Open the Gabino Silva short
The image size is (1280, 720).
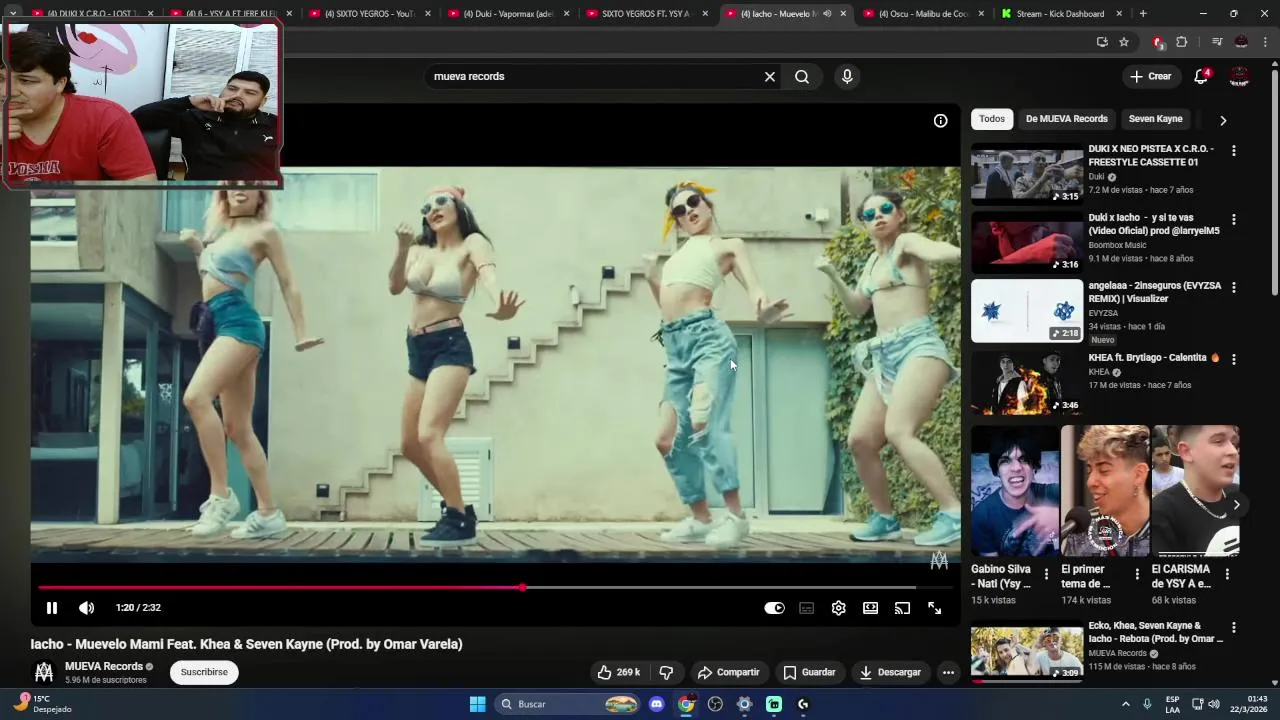pyautogui.click(x=1015, y=491)
